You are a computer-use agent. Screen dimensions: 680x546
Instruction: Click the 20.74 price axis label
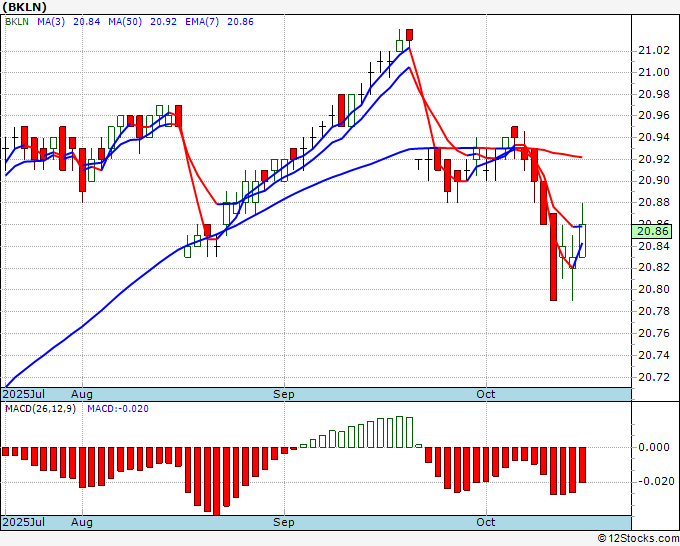654,355
